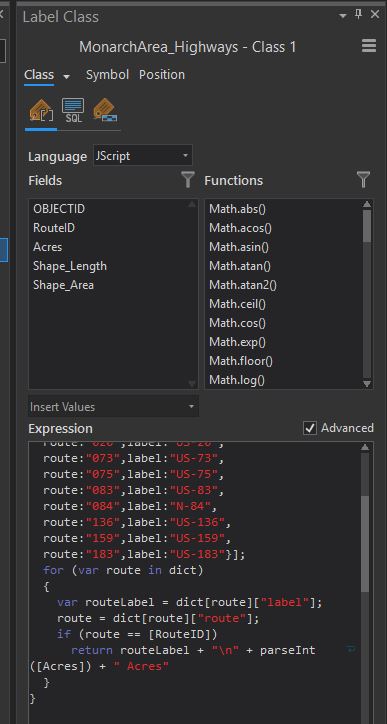Open the Insert Values dropdown
The height and width of the screenshot is (724, 387).
[113, 407]
